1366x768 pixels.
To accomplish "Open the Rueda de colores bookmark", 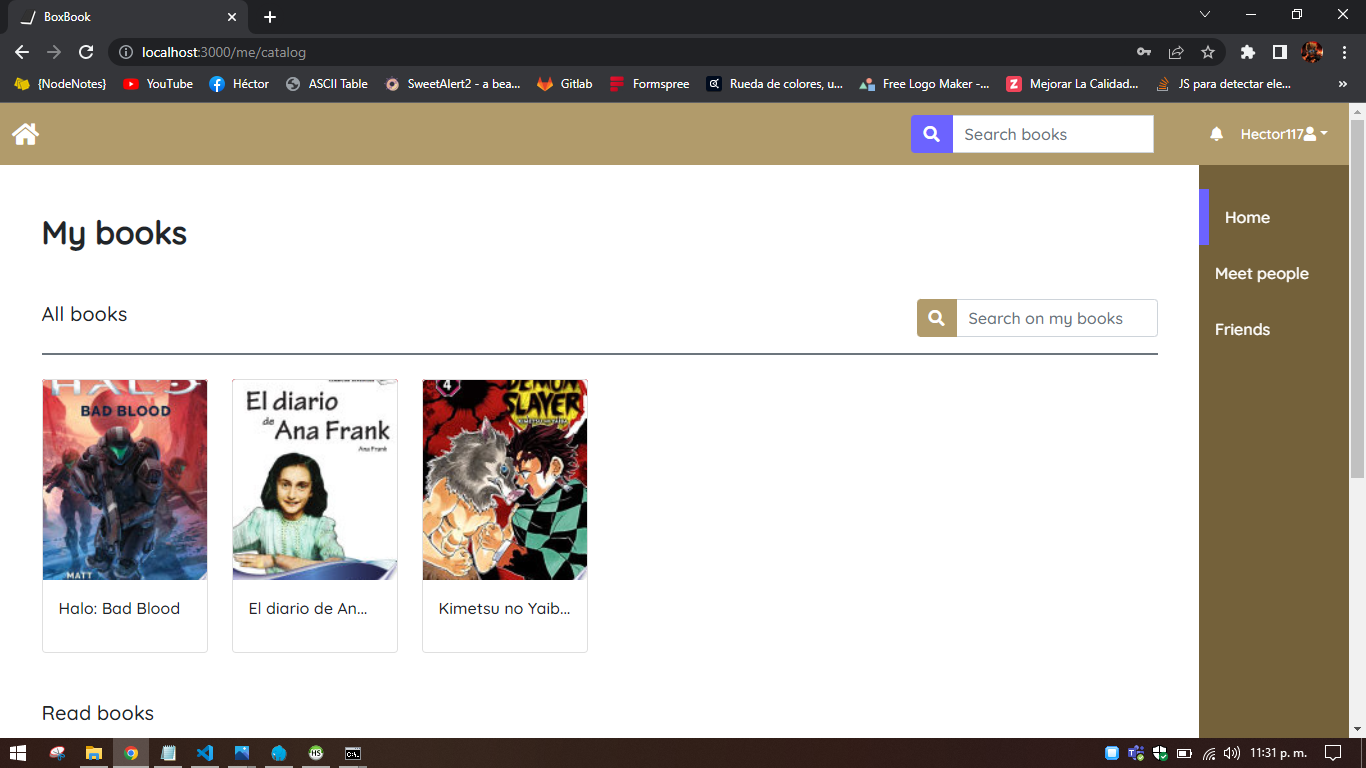I will (x=775, y=84).
